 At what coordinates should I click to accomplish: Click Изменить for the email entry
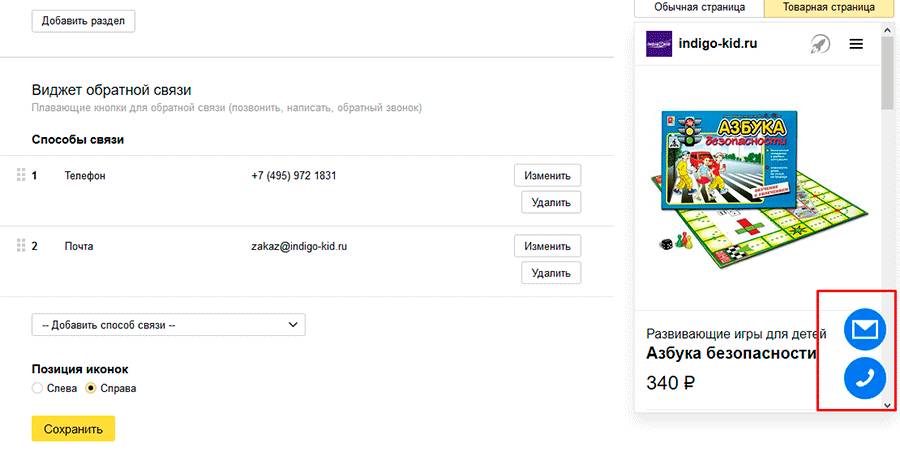[x=547, y=246]
